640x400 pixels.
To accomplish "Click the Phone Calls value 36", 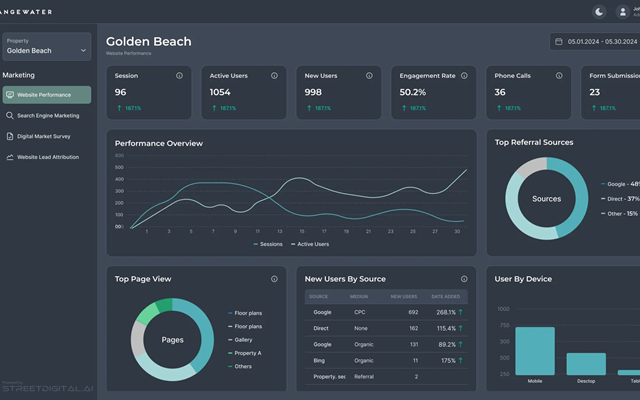I will coord(500,92).
